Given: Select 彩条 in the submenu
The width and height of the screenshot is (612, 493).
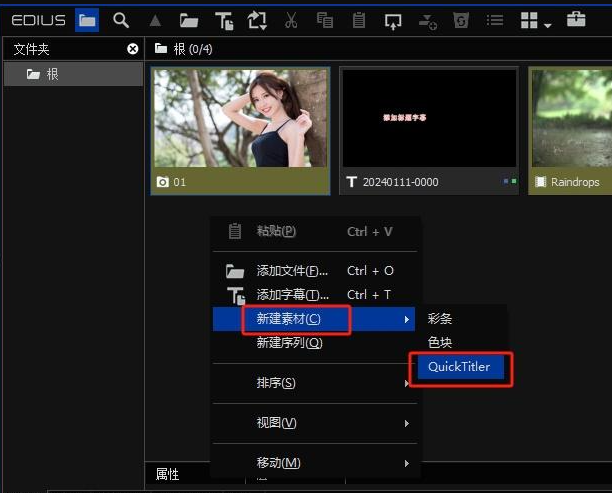Looking at the screenshot, I should (461, 319).
